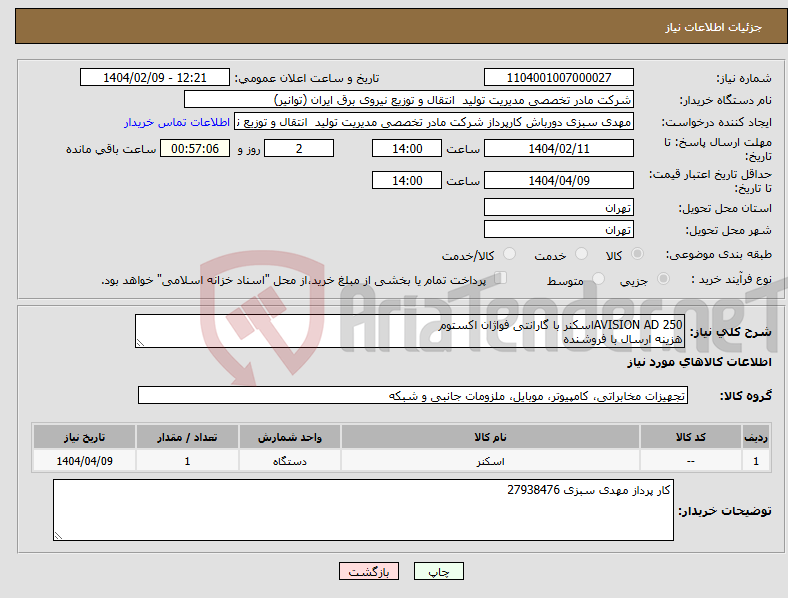Click the announcement date field 1404/02/09 - 12:21
Viewport: 788px width, 598px height.
point(155,77)
